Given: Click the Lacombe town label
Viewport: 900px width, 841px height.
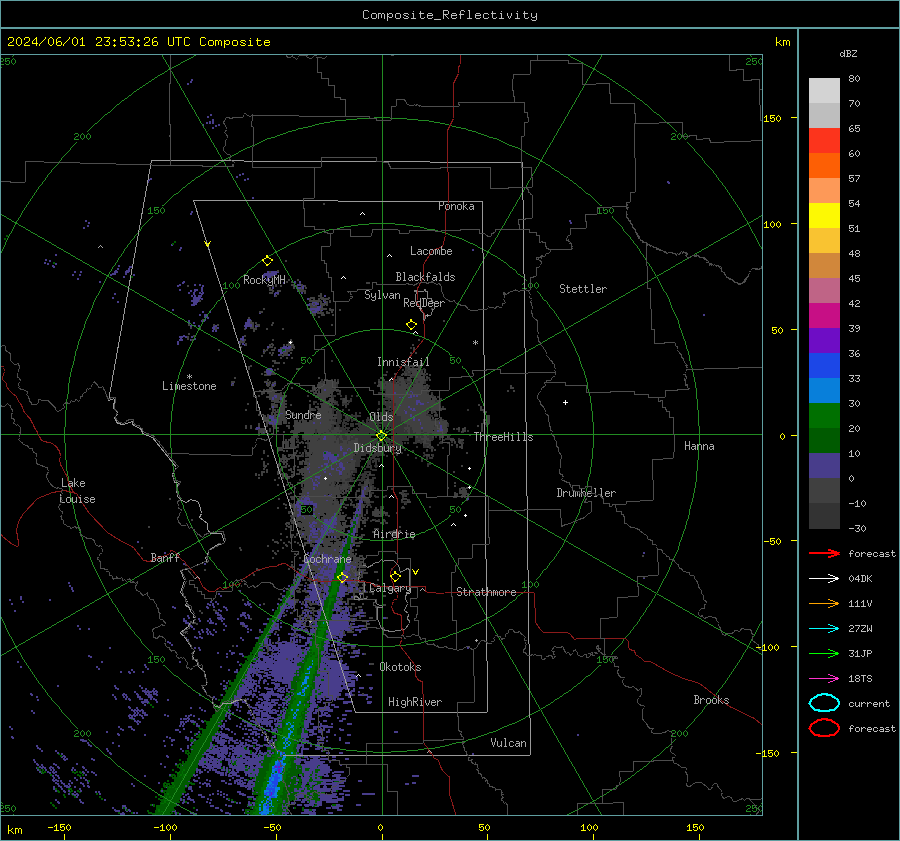Looking at the screenshot, I should [431, 251].
